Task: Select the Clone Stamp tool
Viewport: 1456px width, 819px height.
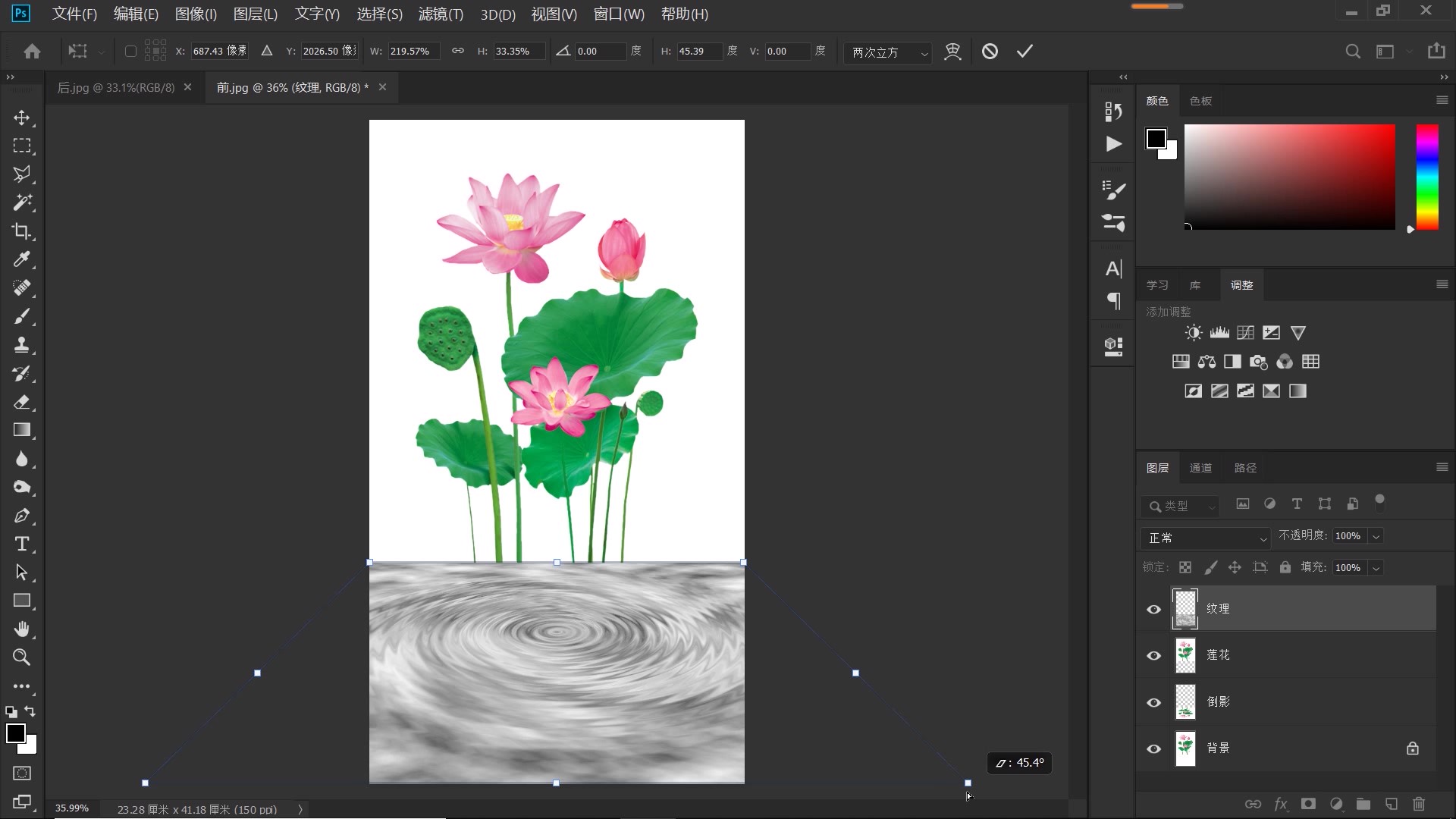Action: pyautogui.click(x=21, y=345)
